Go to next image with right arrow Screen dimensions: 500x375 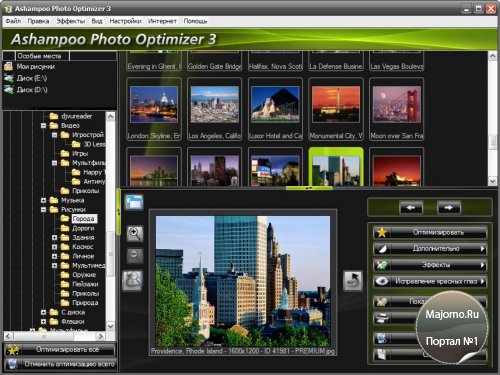pos(449,208)
